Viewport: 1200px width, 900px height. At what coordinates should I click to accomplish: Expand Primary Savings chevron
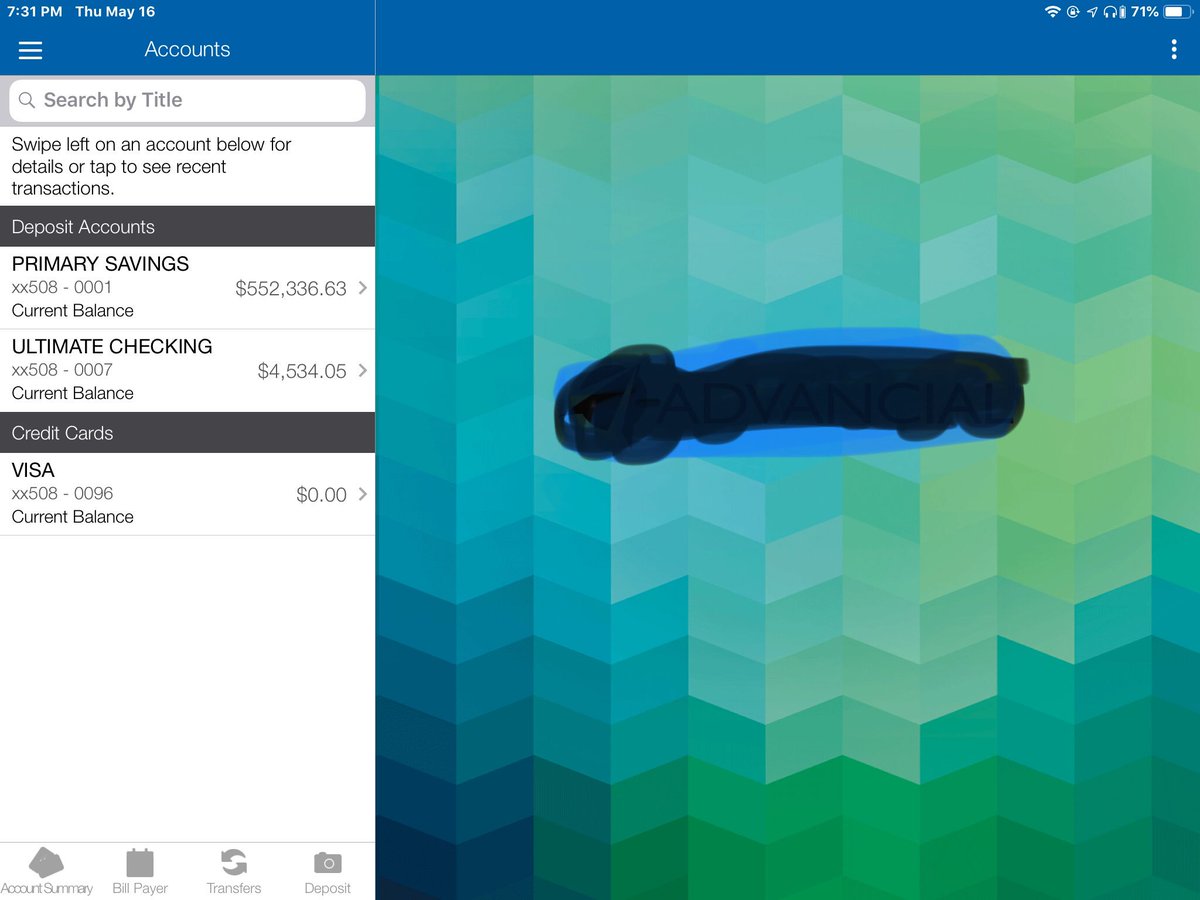362,288
